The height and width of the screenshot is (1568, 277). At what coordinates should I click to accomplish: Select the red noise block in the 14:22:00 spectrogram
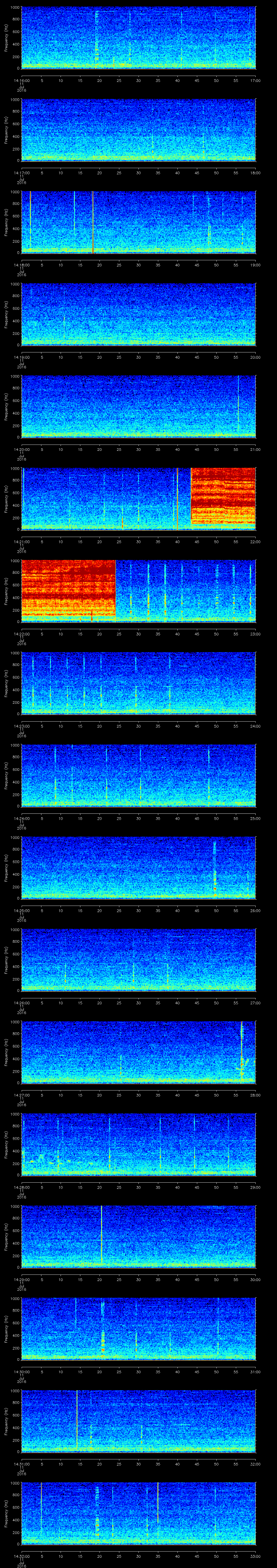68,588
